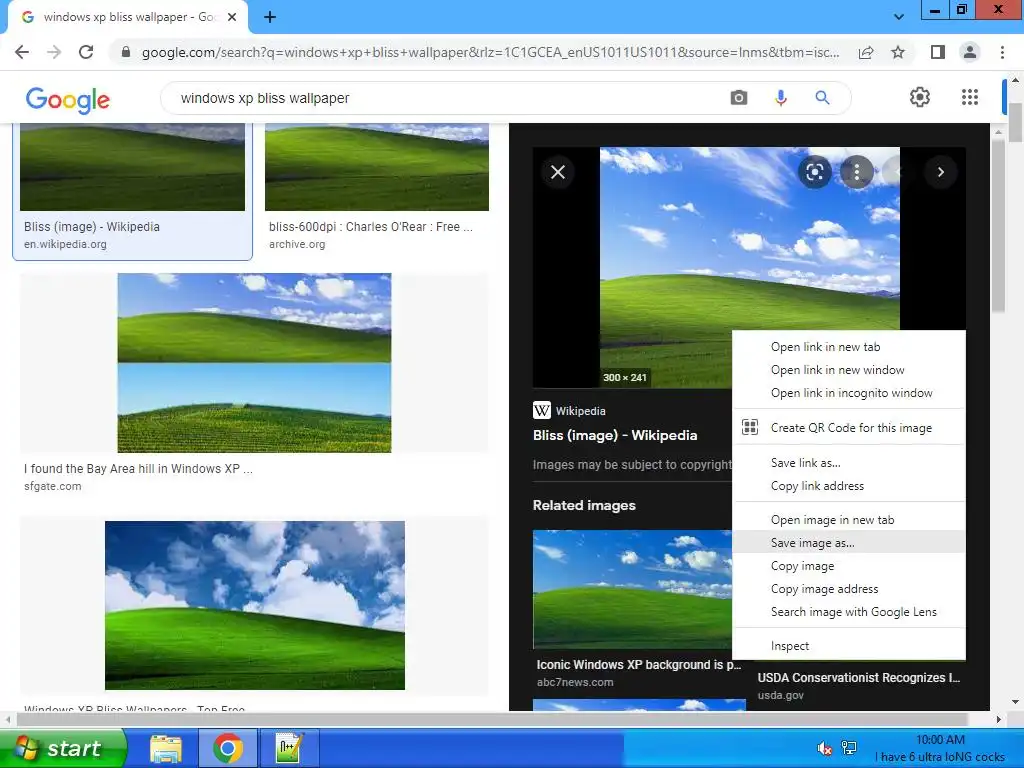The width and height of the screenshot is (1024, 768).
Task: Choose Save image as...
Action: click(848, 543)
